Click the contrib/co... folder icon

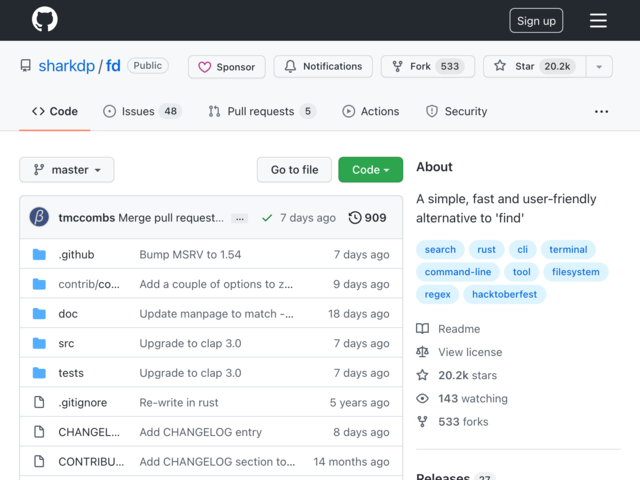coord(39,284)
